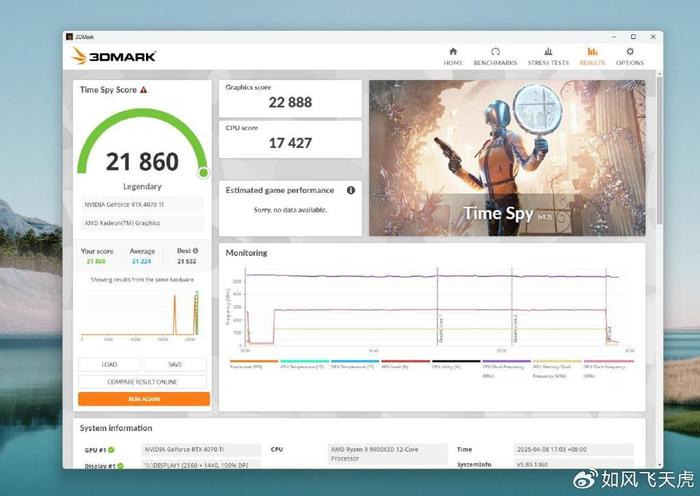700x496 pixels.
Task: Click the Average score value 21 224
Action: [142, 262]
